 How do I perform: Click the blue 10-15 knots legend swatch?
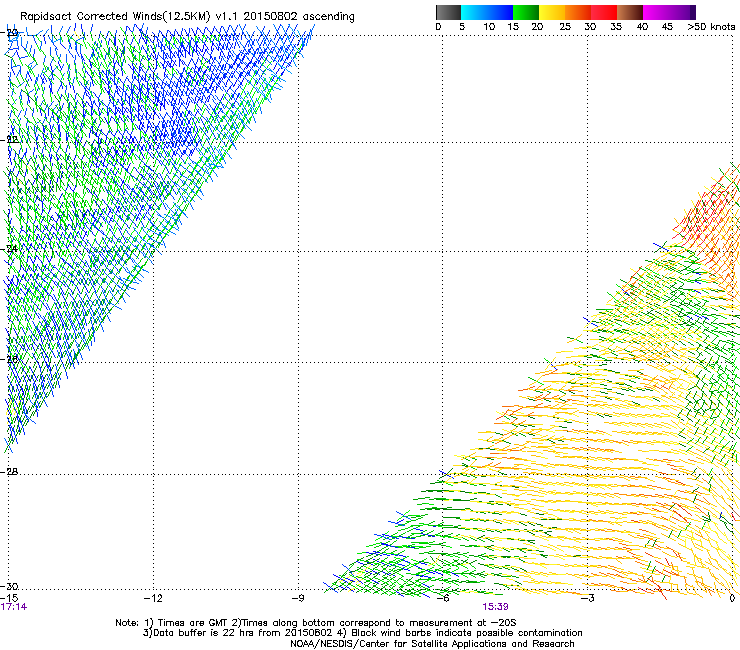(x=500, y=12)
